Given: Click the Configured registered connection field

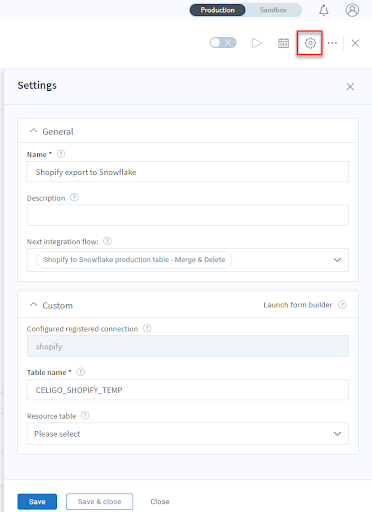Looking at the screenshot, I should tap(188, 346).
